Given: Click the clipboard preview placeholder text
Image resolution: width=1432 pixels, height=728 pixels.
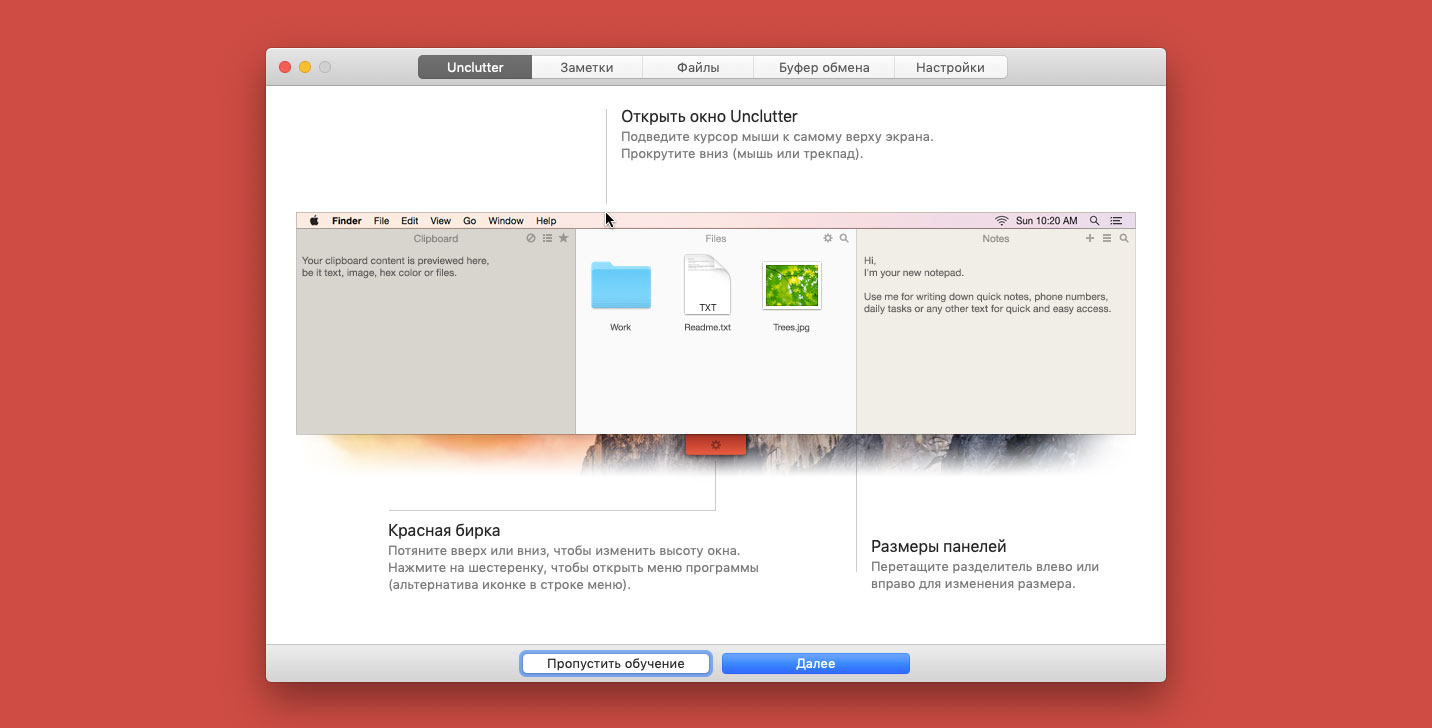Looking at the screenshot, I should (x=396, y=266).
